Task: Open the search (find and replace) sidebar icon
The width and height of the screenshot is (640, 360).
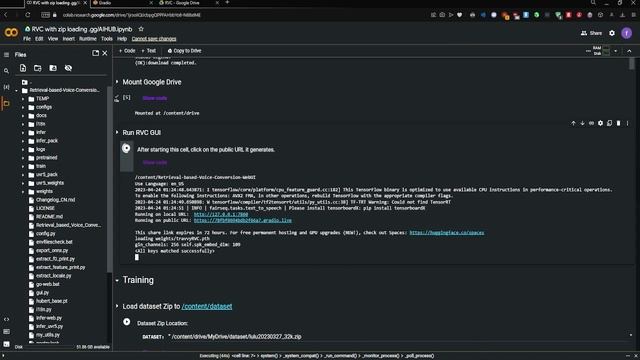Action: pyautogui.click(x=6, y=71)
